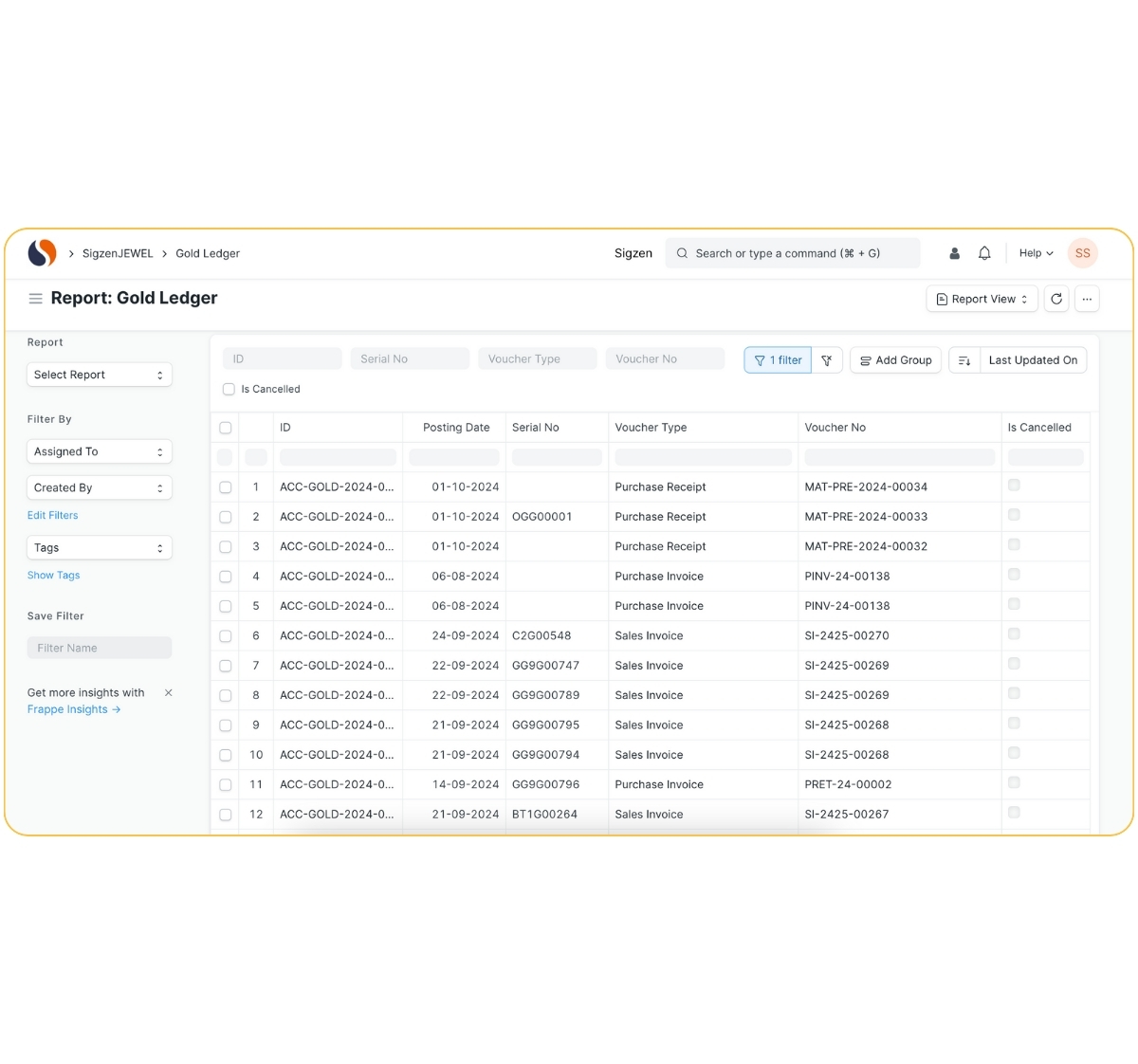Viewport: 1138px width, 1064px height.
Task: Dismiss the Frappe Insights prompt
Action: 169,693
